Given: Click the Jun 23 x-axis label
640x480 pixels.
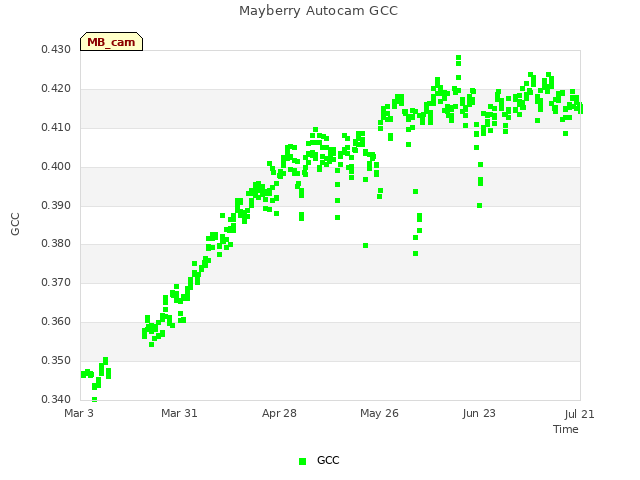Looking at the screenshot, I should coord(479,413).
